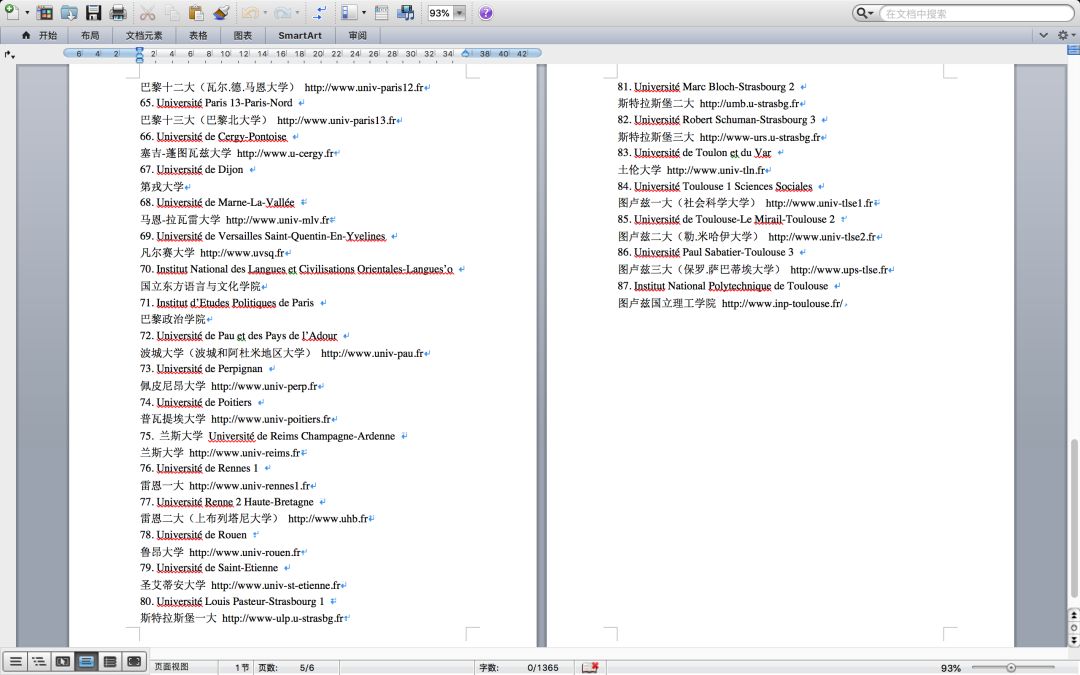Screen dimensions: 1080x675
Task: Click text "83. Université de Toulon et du Var"
Action: pos(694,153)
